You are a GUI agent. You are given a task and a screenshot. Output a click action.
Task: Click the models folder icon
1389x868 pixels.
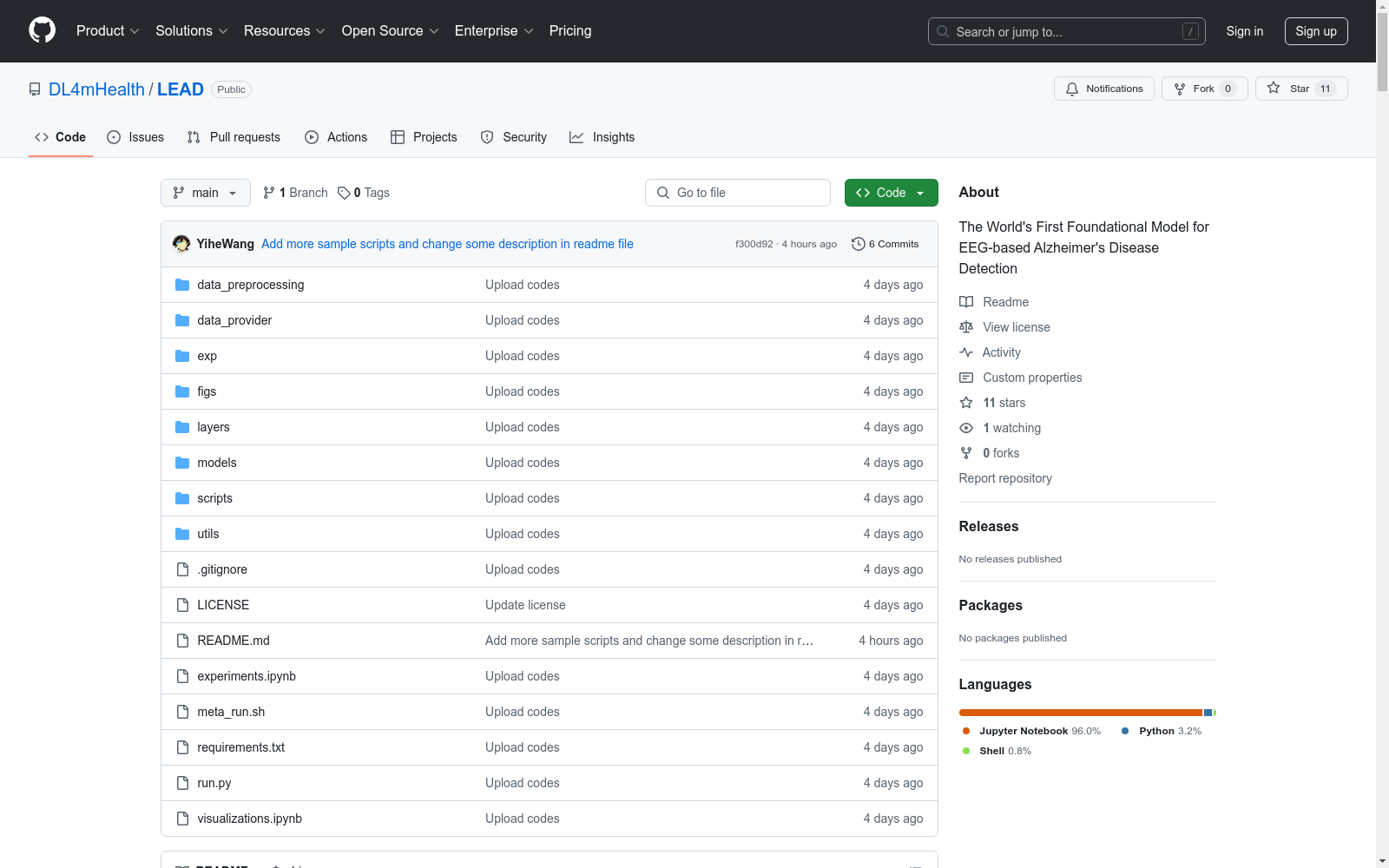182,463
